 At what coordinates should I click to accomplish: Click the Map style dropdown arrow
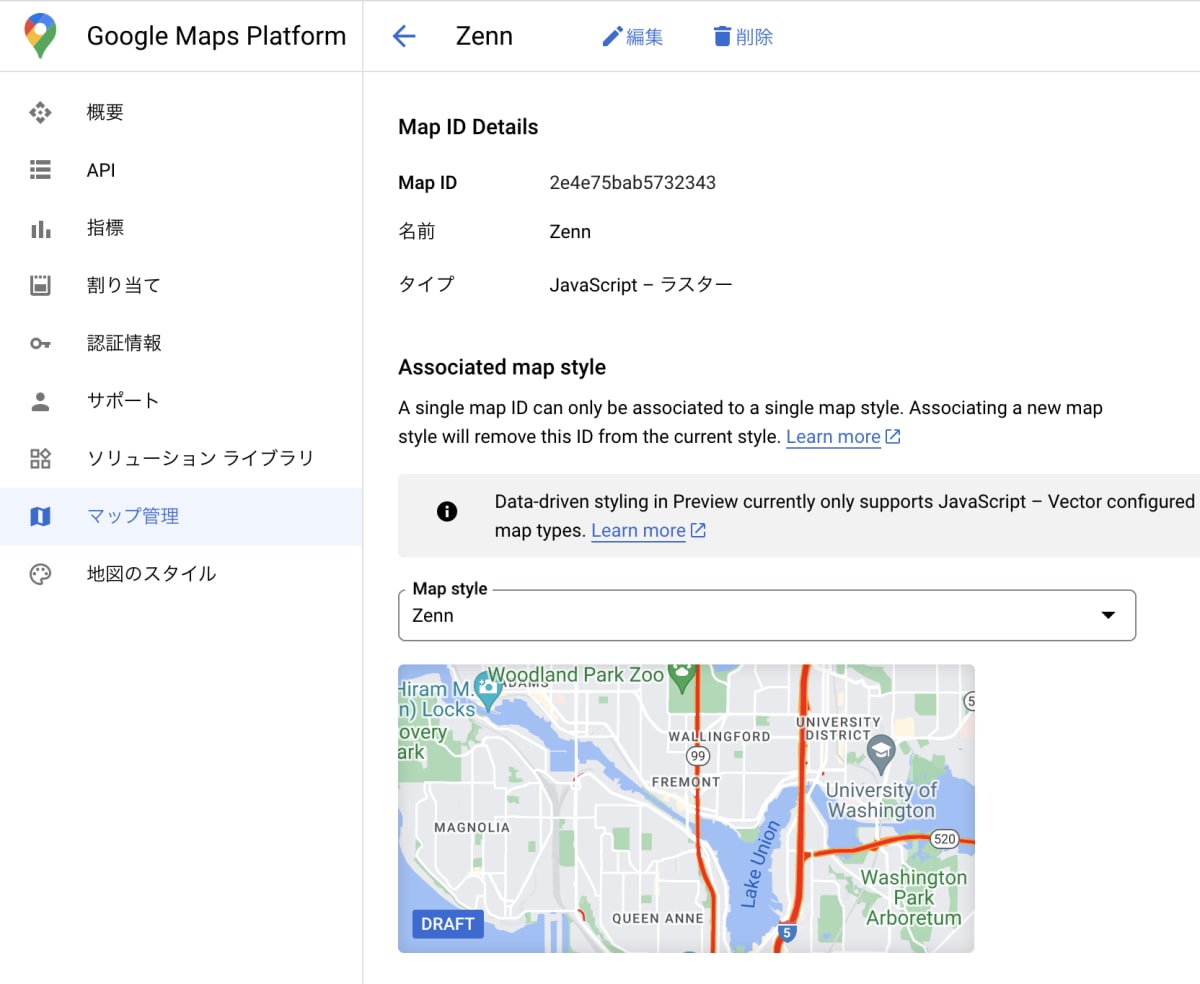click(1108, 615)
